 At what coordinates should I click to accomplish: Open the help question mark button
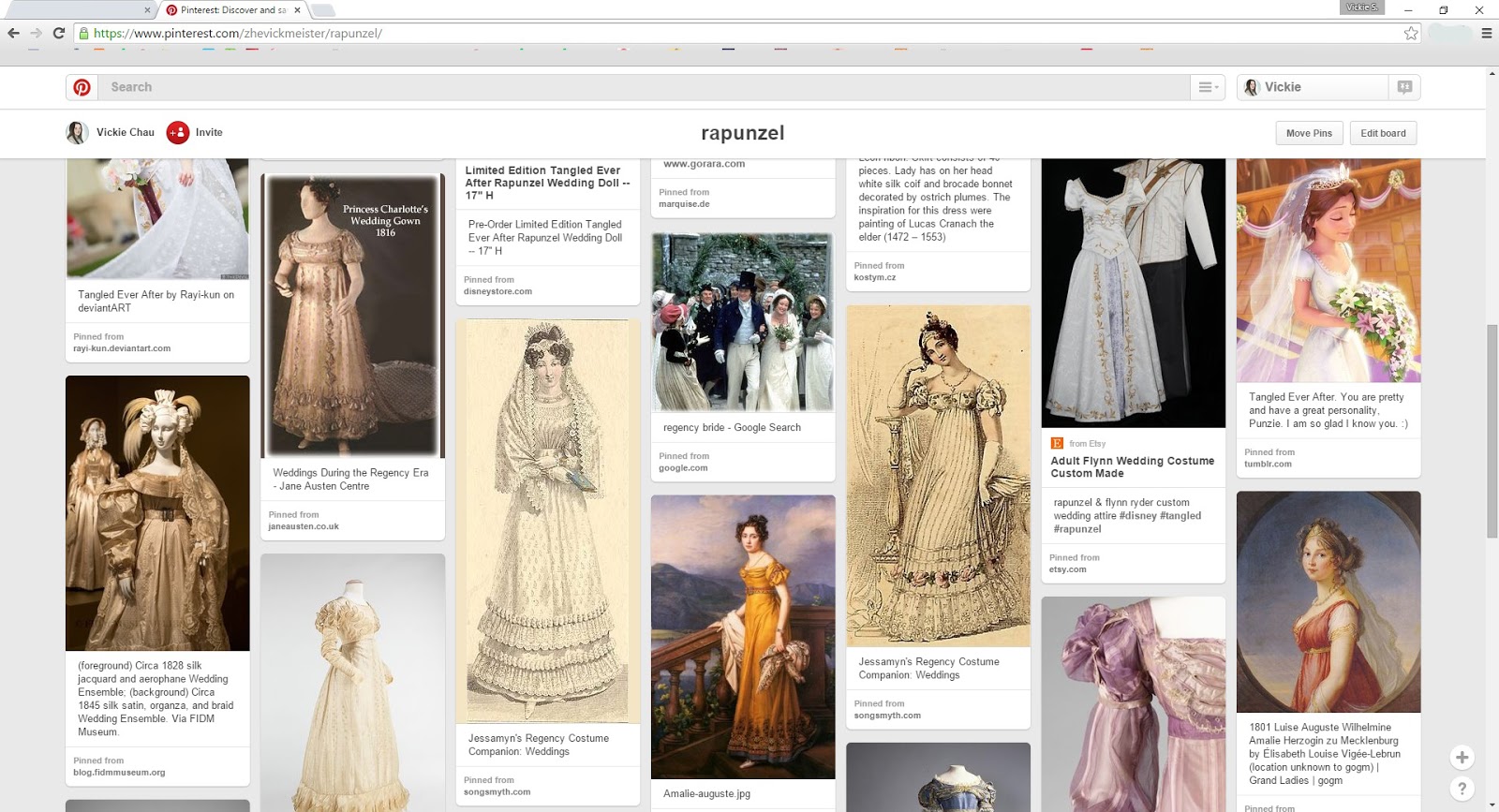tap(1462, 789)
